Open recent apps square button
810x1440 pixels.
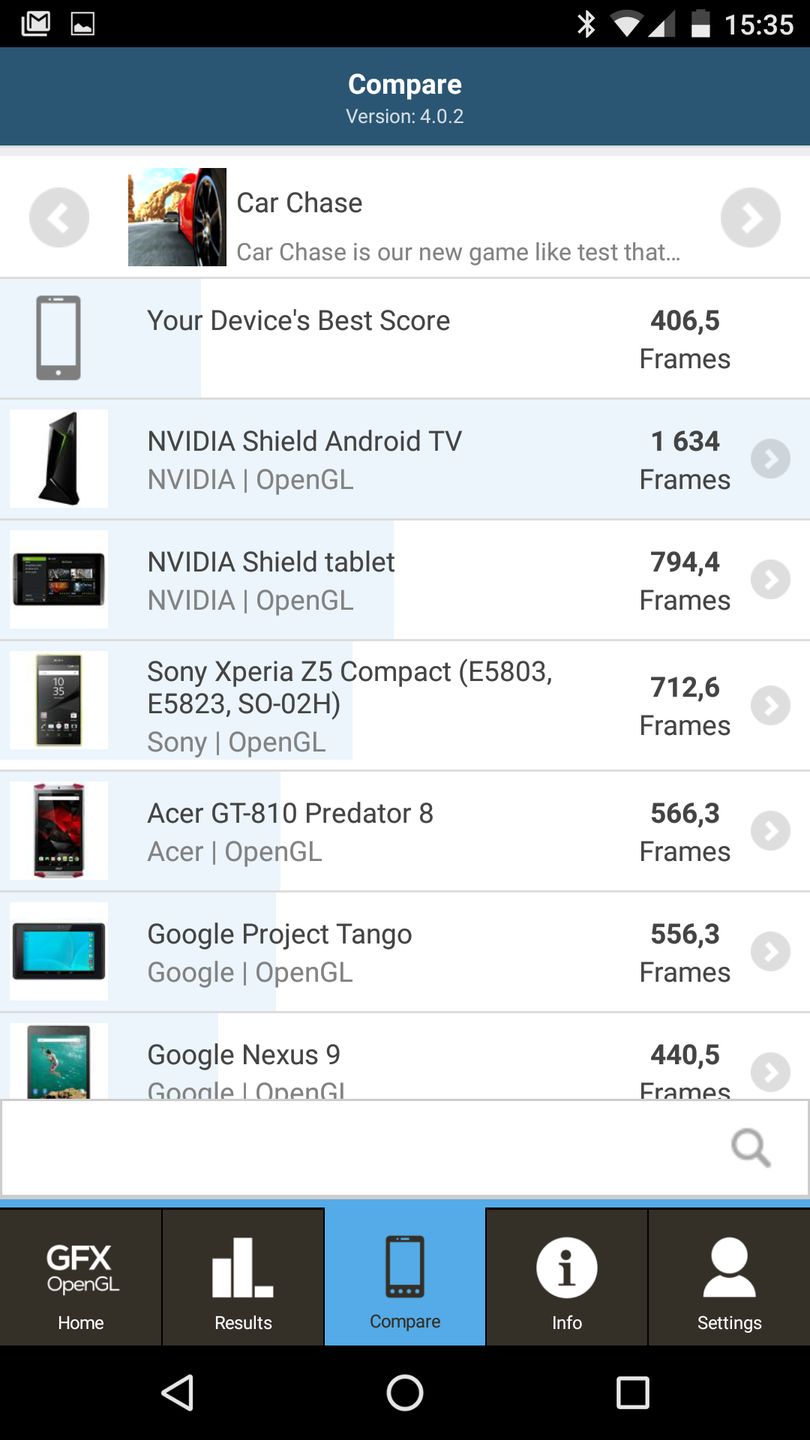(632, 1392)
